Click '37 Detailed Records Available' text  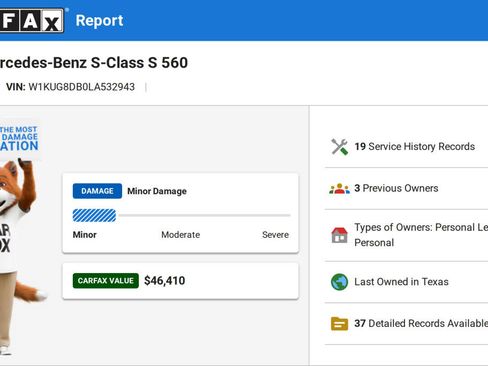[x=421, y=324]
